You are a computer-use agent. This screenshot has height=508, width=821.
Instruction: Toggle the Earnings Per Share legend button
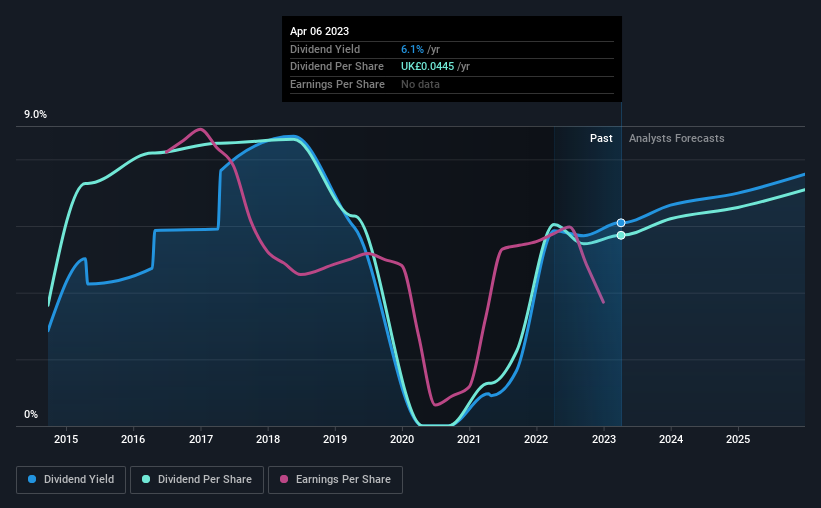(x=335, y=480)
